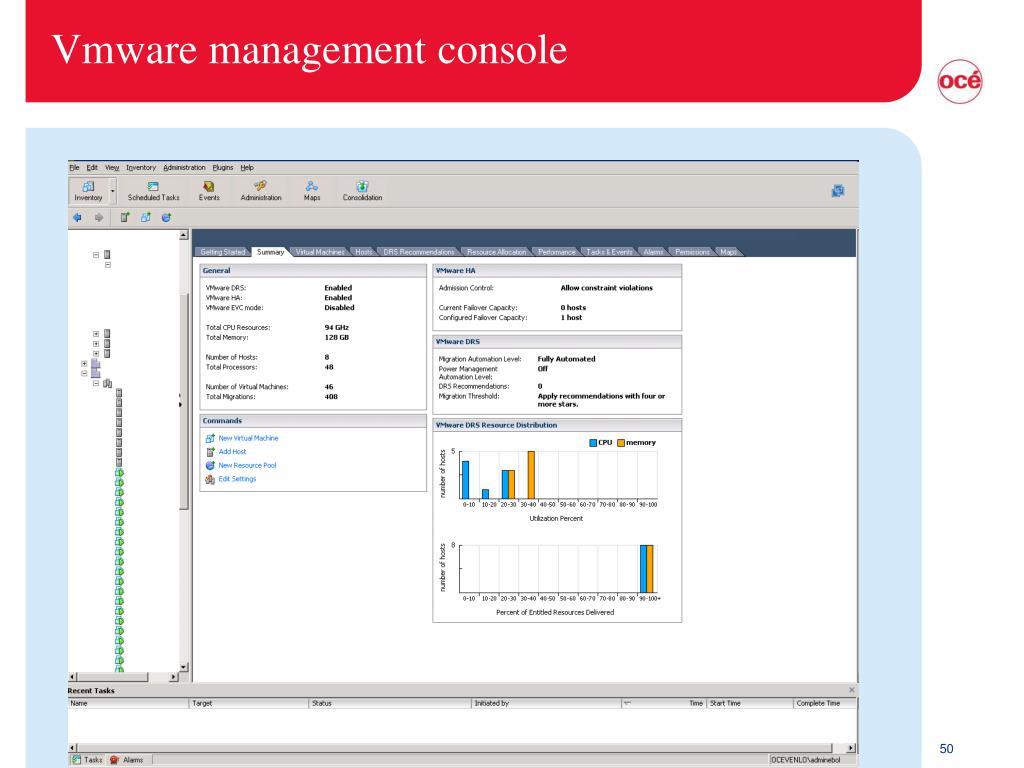This screenshot has width=1024, height=768.
Task: Click the inventory tree vertical scrollbar
Action: click(x=184, y=402)
